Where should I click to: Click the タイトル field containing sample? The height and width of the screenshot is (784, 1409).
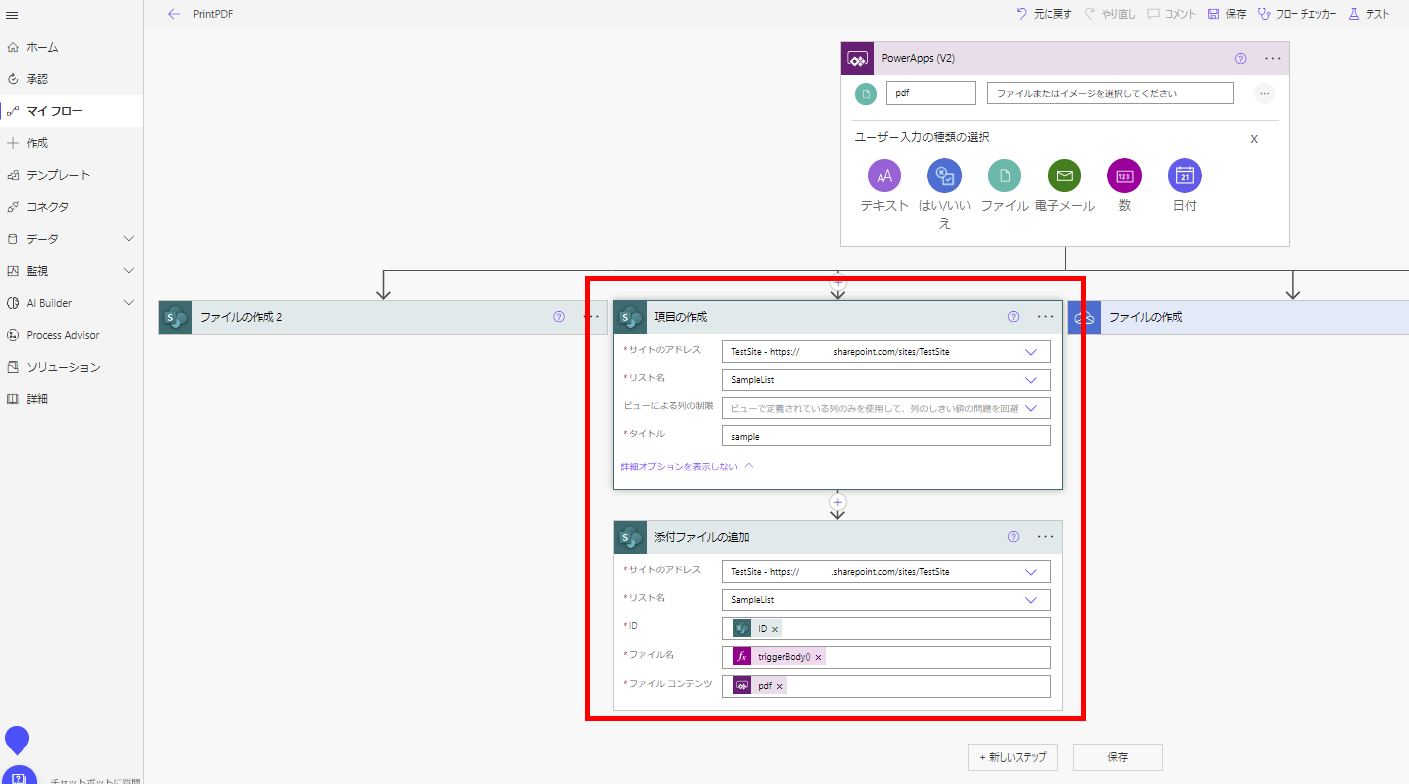click(886, 435)
